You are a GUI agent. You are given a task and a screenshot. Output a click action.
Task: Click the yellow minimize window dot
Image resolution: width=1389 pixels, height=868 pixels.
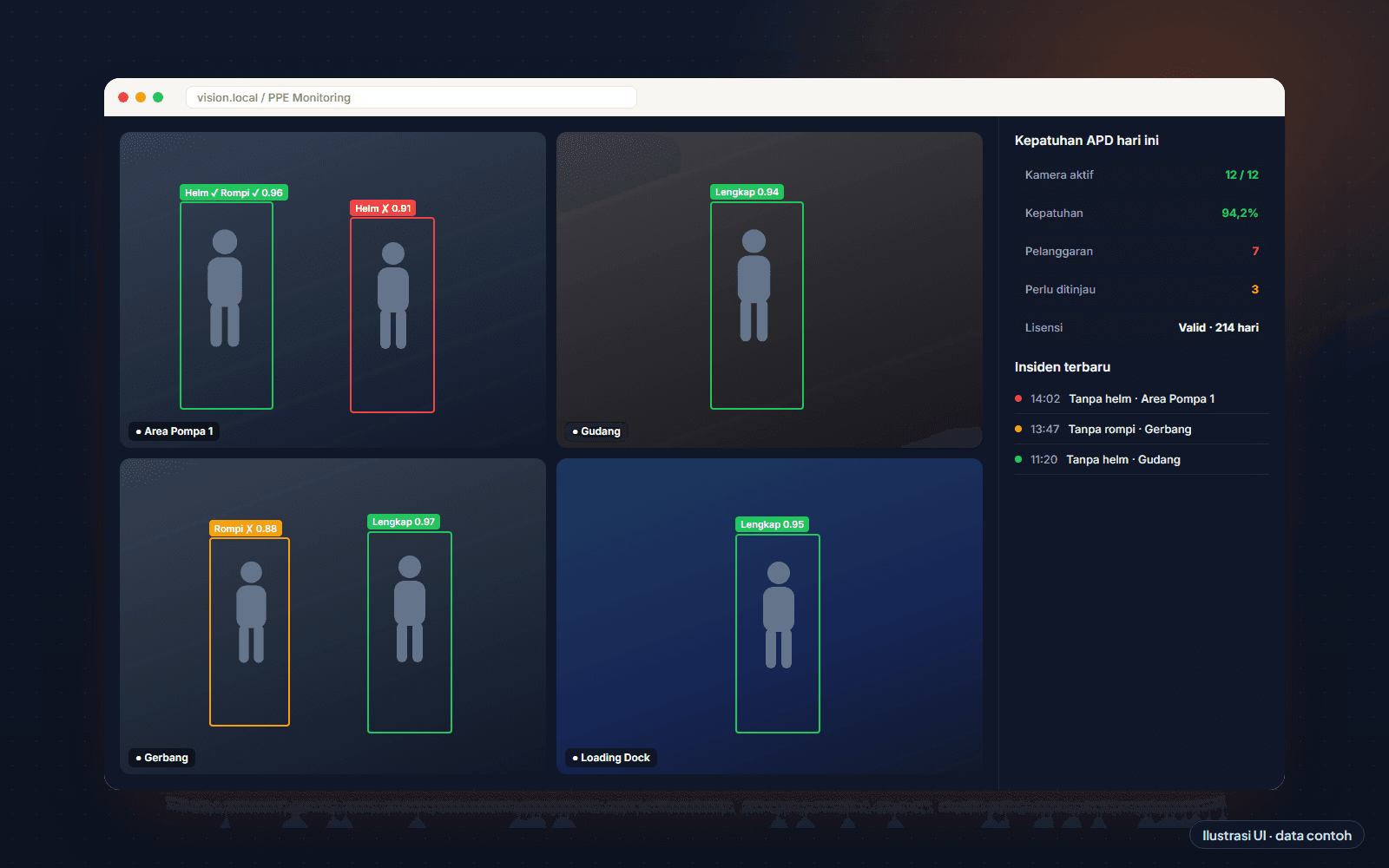[x=141, y=97]
